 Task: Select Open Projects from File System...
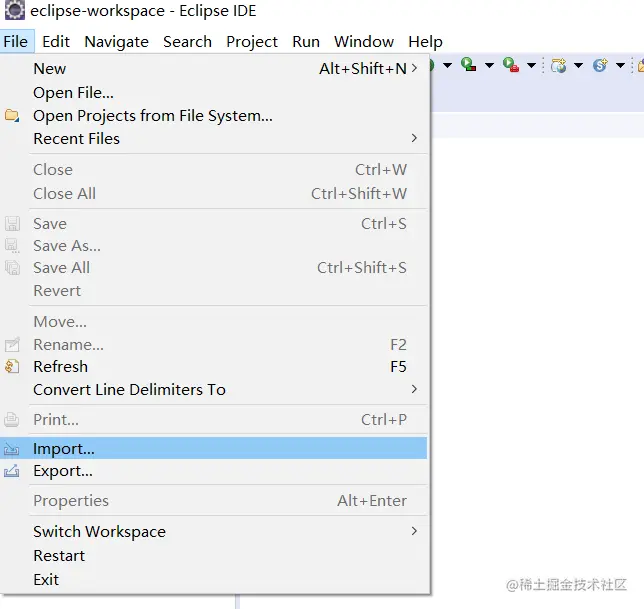point(214,115)
